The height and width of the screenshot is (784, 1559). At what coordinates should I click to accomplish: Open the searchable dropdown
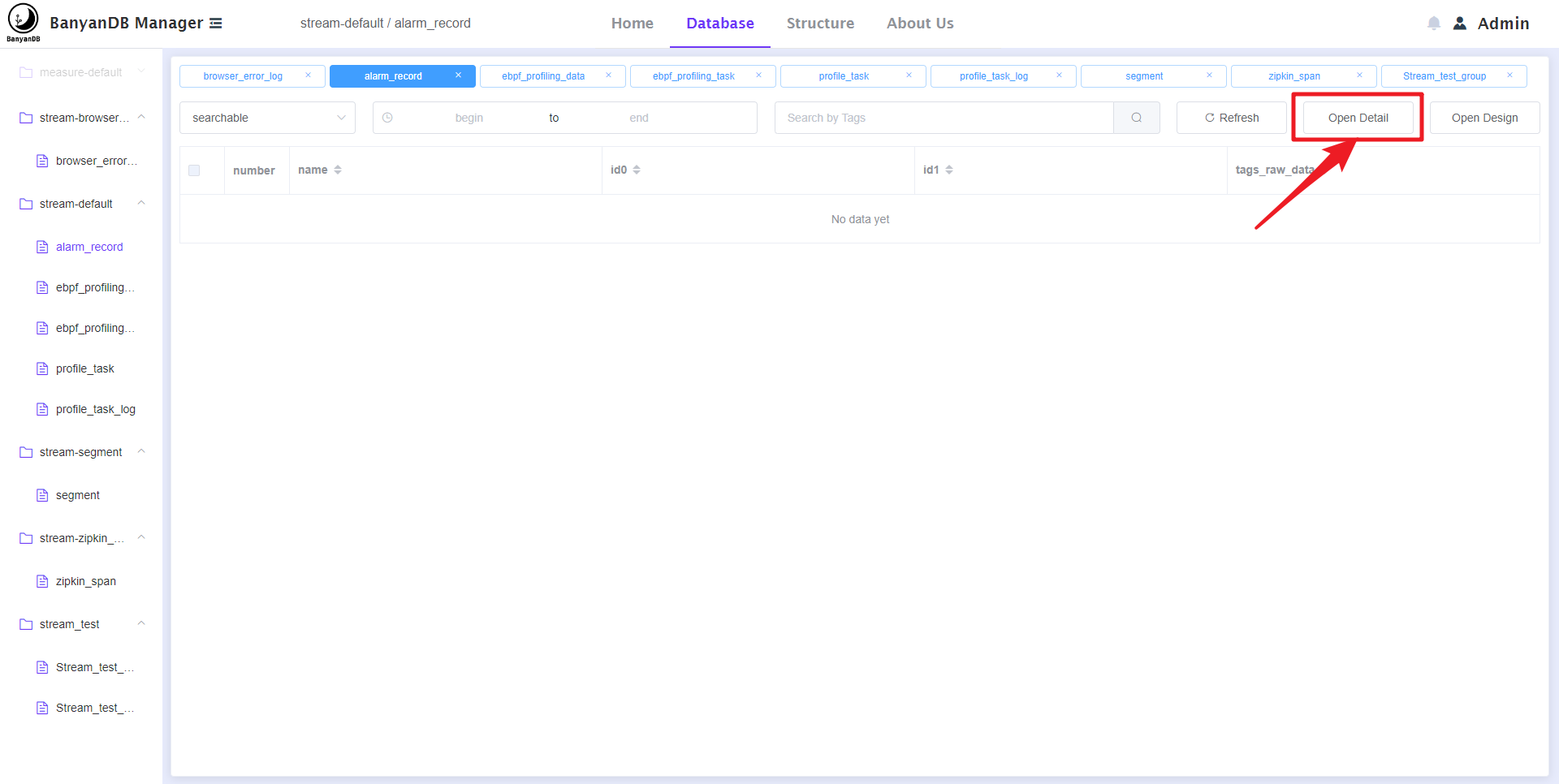[267, 118]
